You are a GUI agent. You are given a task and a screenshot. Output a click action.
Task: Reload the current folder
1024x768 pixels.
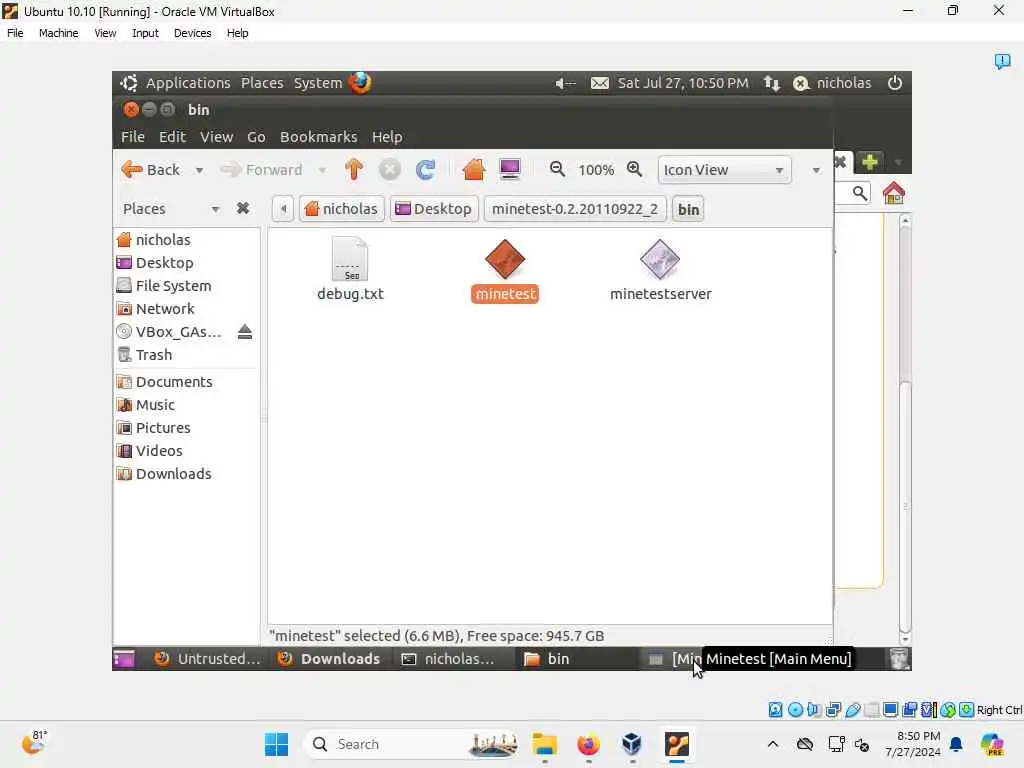coord(425,170)
